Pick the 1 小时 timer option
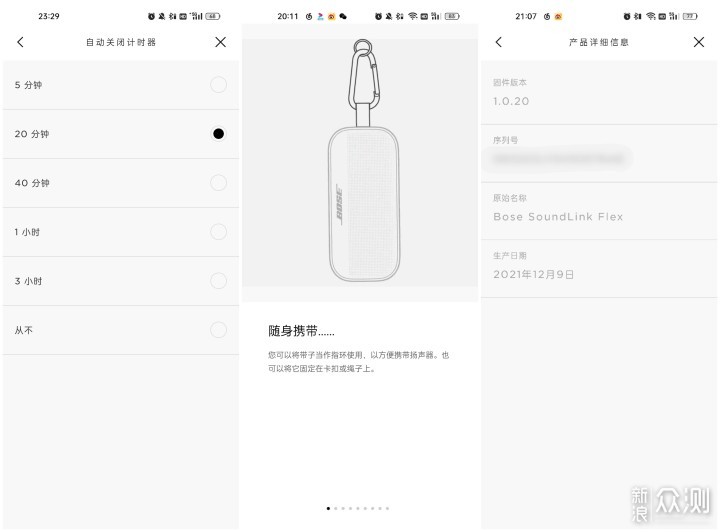The width and height of the screenshot is (720, 532). [x=121, y=232]
